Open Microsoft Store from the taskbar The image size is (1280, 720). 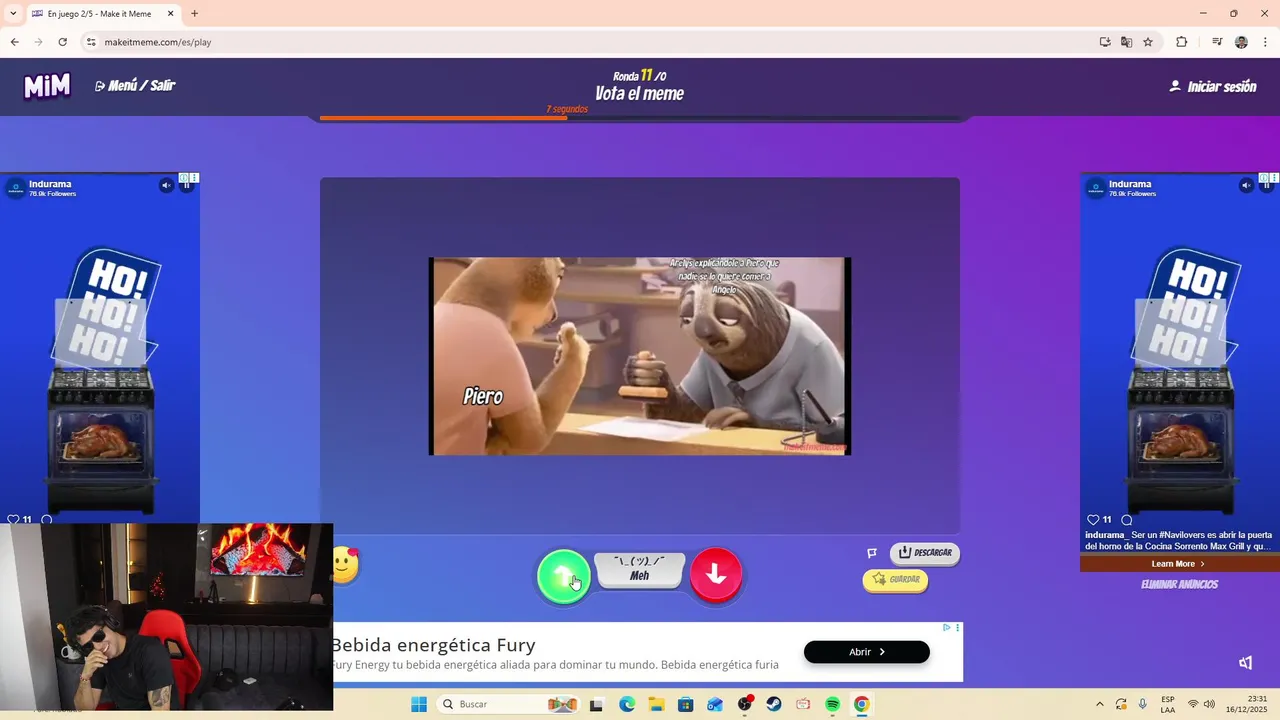(685, 704)
